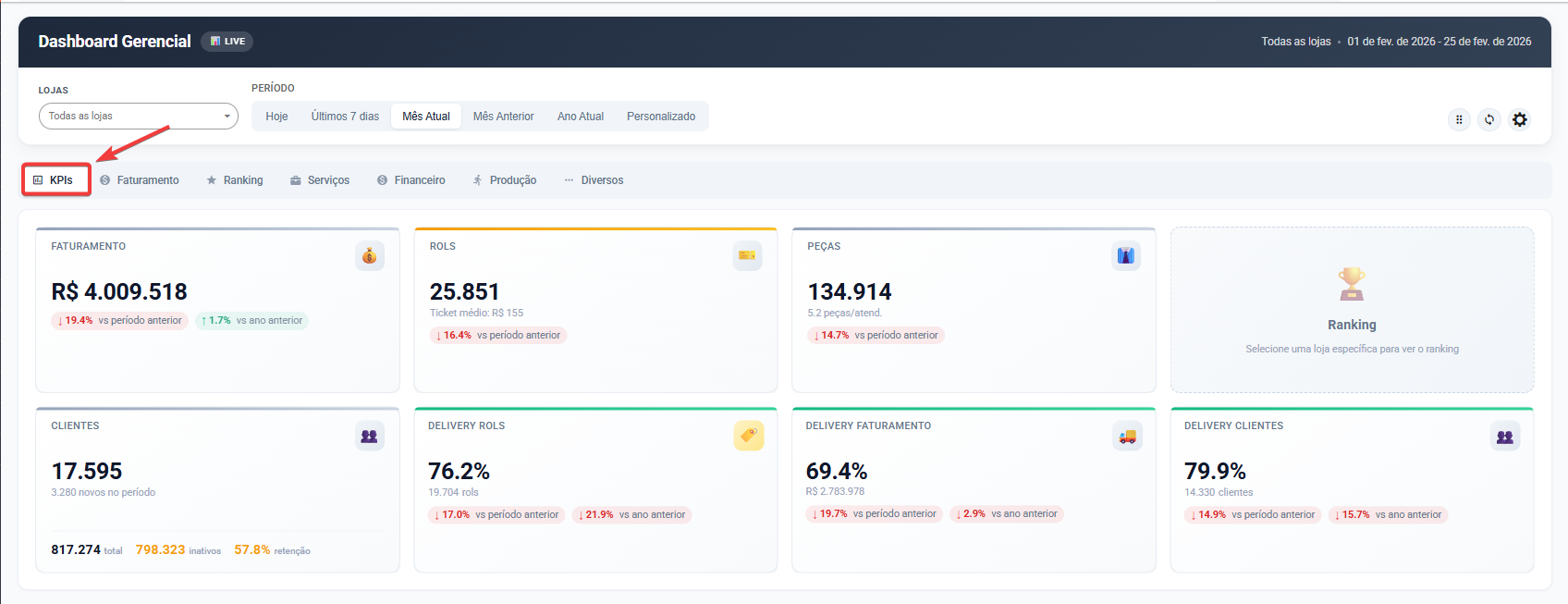1568x604 pixels.
Task: Choose the 'Personalizado' period option
Action: (x=660, y=117)
